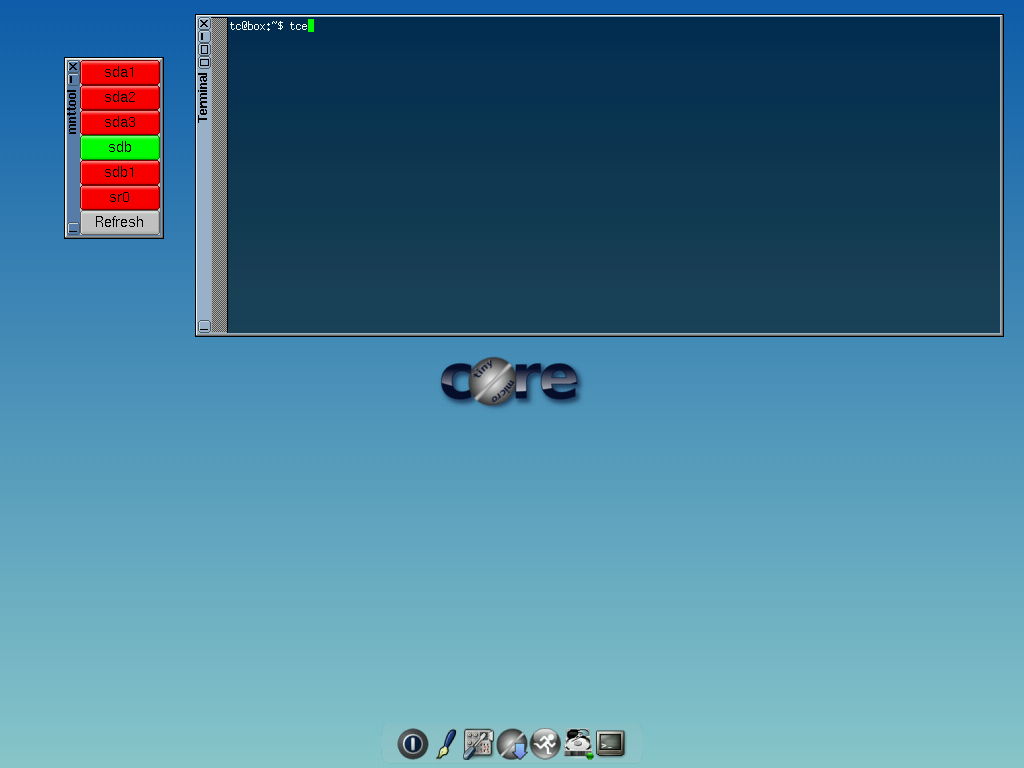The image size is (1024, 768).
Task: Toggle mount for sda3 partition
Action: (x=120, y=123)
